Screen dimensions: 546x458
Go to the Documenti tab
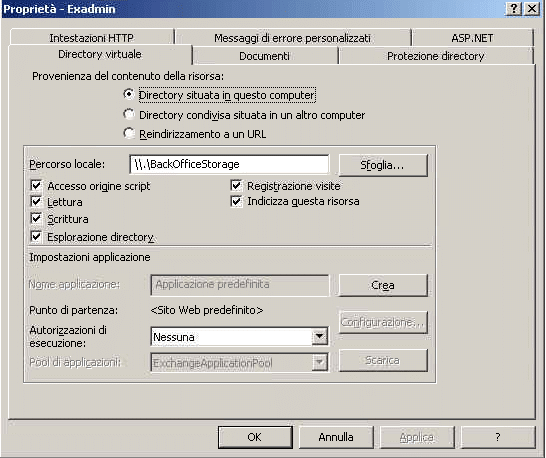coord(264,56)
